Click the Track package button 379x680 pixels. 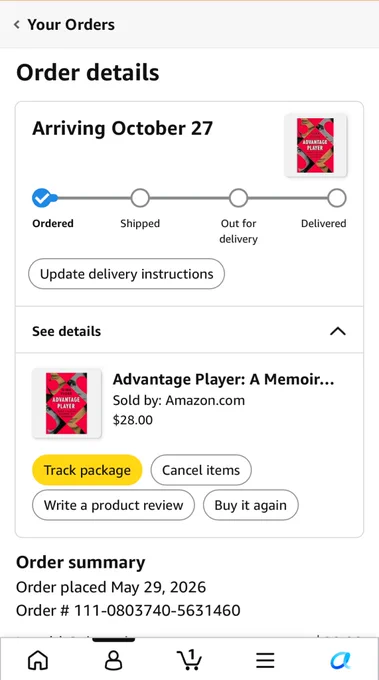(87, 470)
